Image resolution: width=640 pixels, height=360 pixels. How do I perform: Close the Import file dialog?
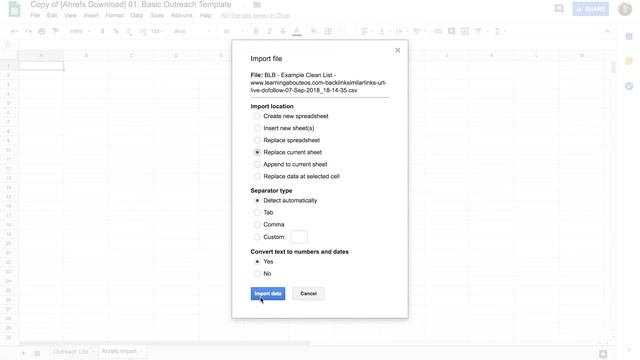point(398,50)
